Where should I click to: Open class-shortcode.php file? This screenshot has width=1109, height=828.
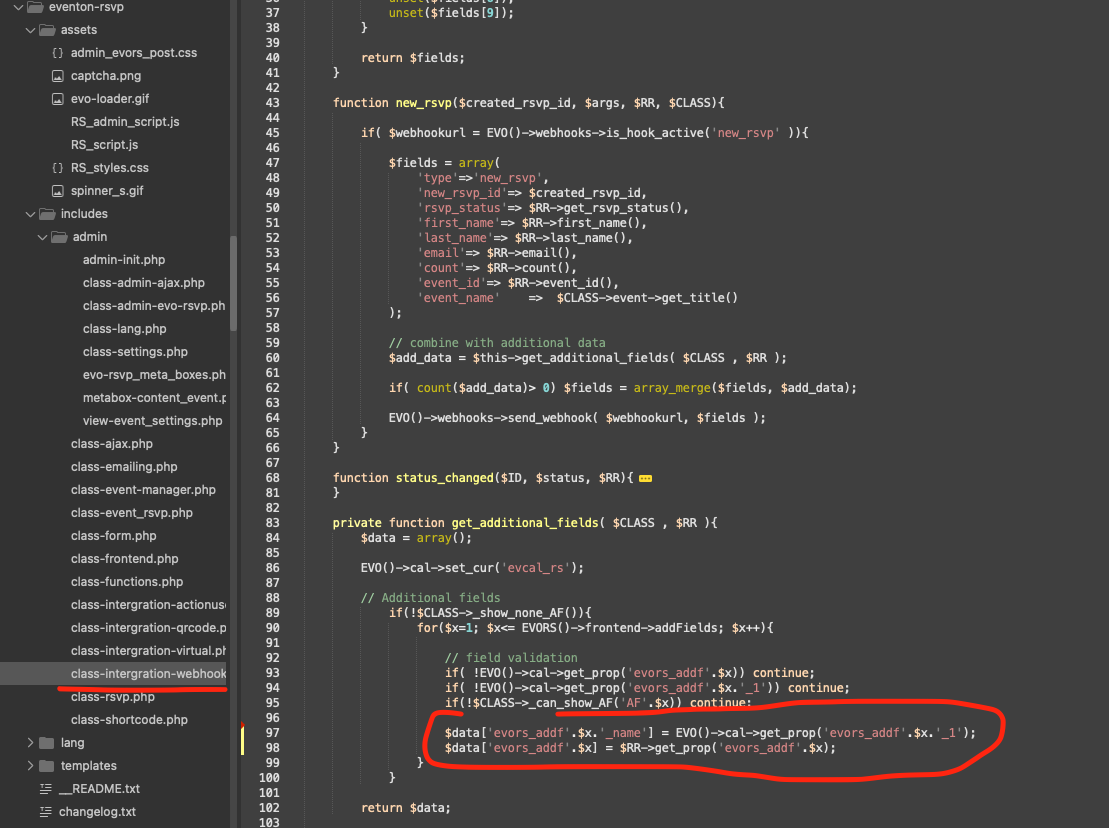[129, 720]
